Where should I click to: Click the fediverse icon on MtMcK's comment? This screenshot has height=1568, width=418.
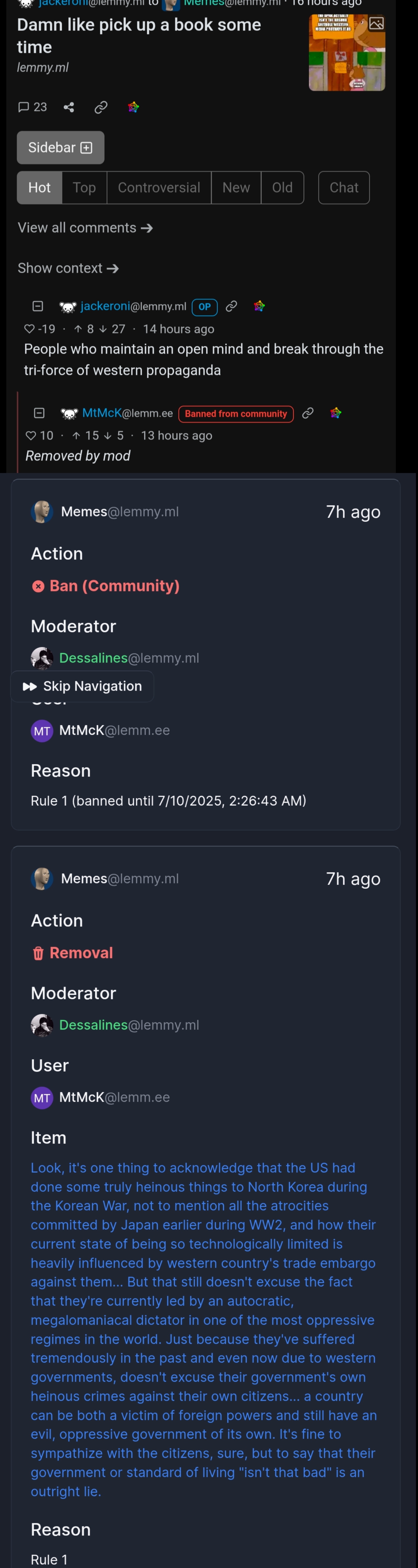click(336, 413)
